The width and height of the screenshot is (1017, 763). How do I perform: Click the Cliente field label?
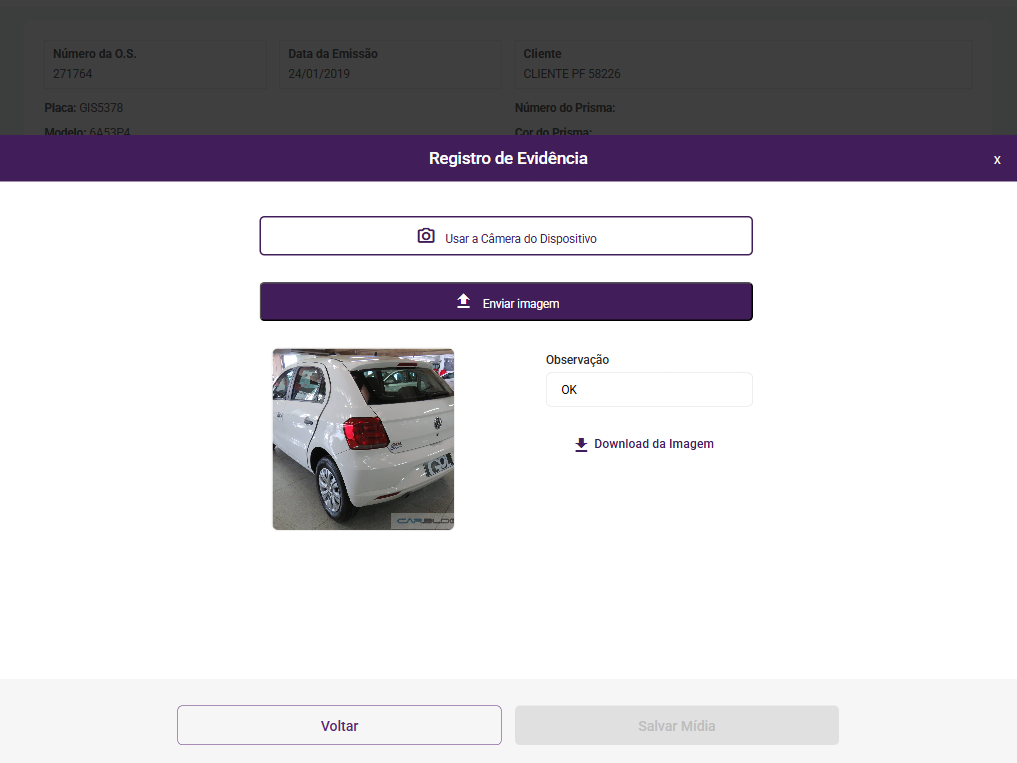click(x=542, y=54)
